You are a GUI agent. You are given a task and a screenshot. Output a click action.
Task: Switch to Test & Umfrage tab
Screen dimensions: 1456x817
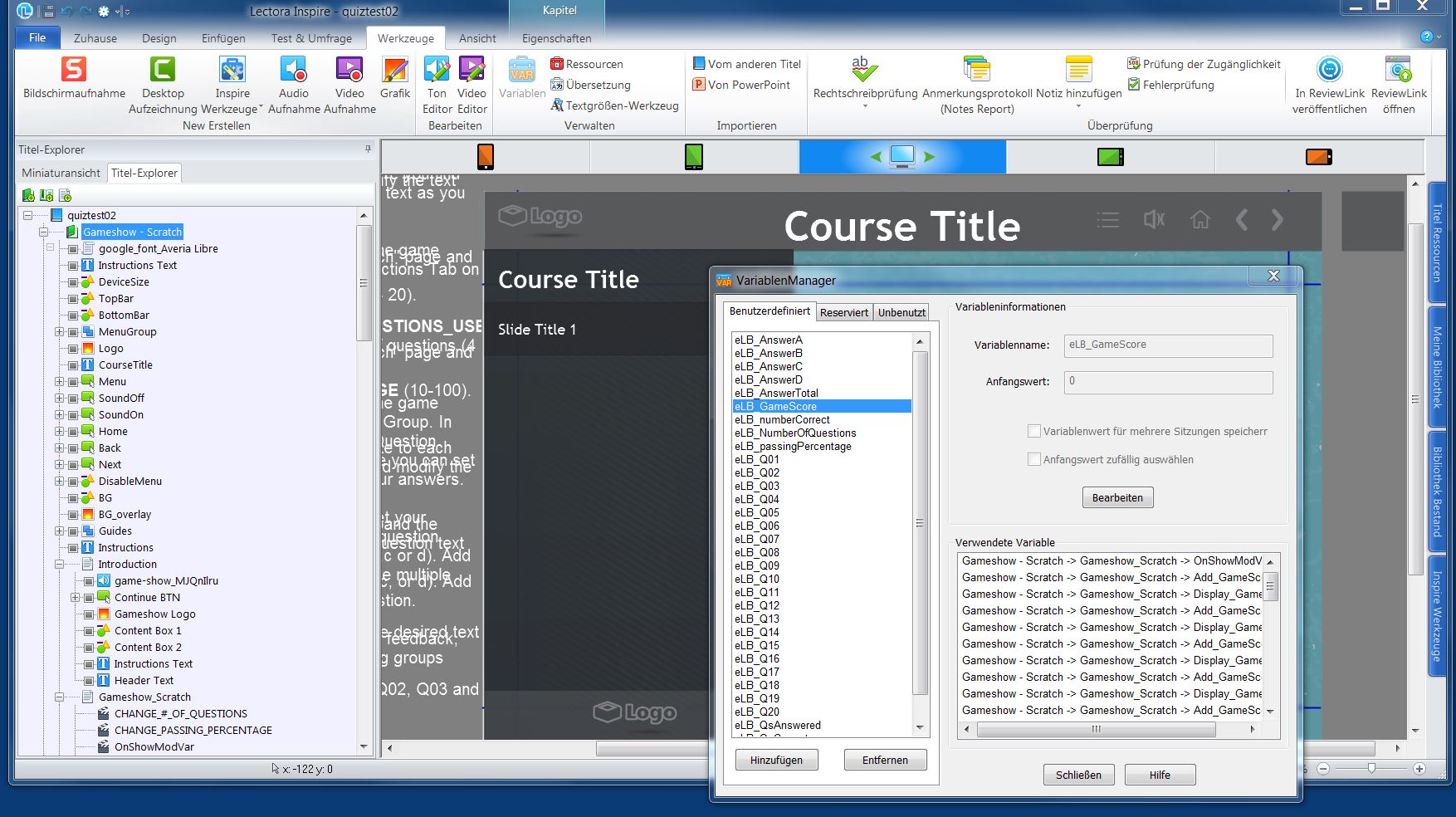point(311,38)
